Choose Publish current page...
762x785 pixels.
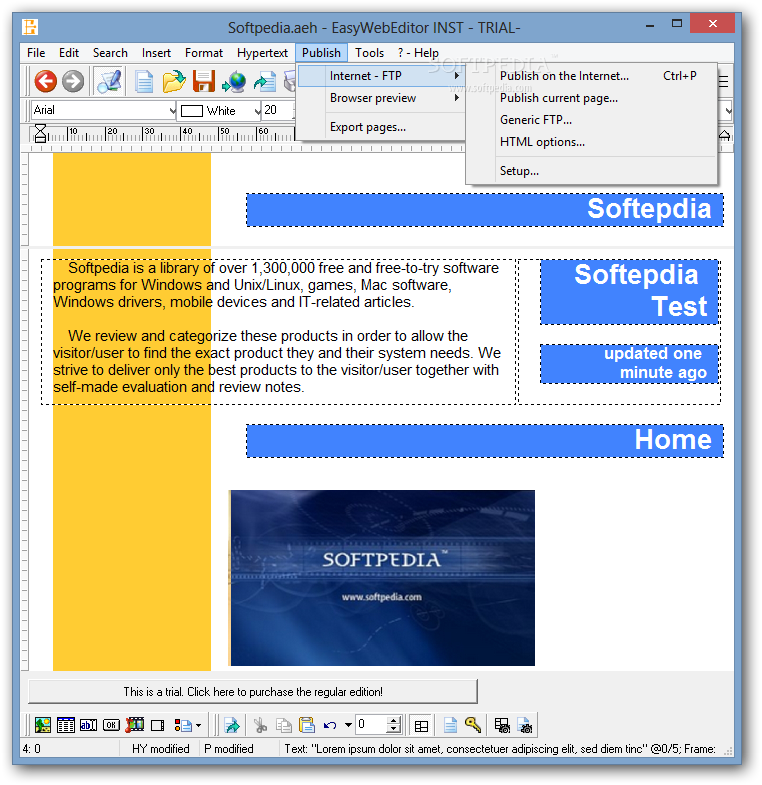(x=592, y=98)
